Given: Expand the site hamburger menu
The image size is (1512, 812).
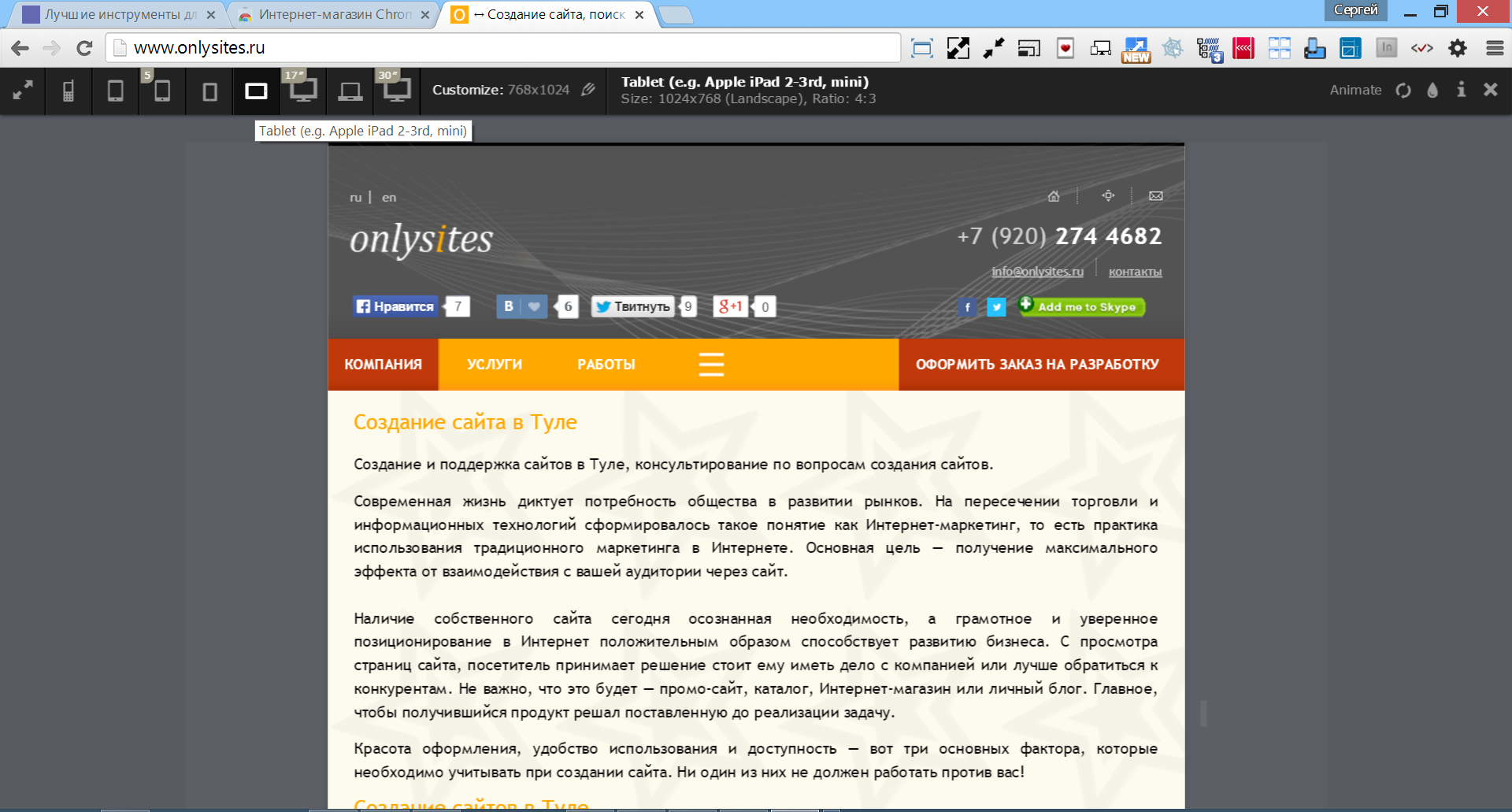Looking at the screenshot, I should pos(711,365).
